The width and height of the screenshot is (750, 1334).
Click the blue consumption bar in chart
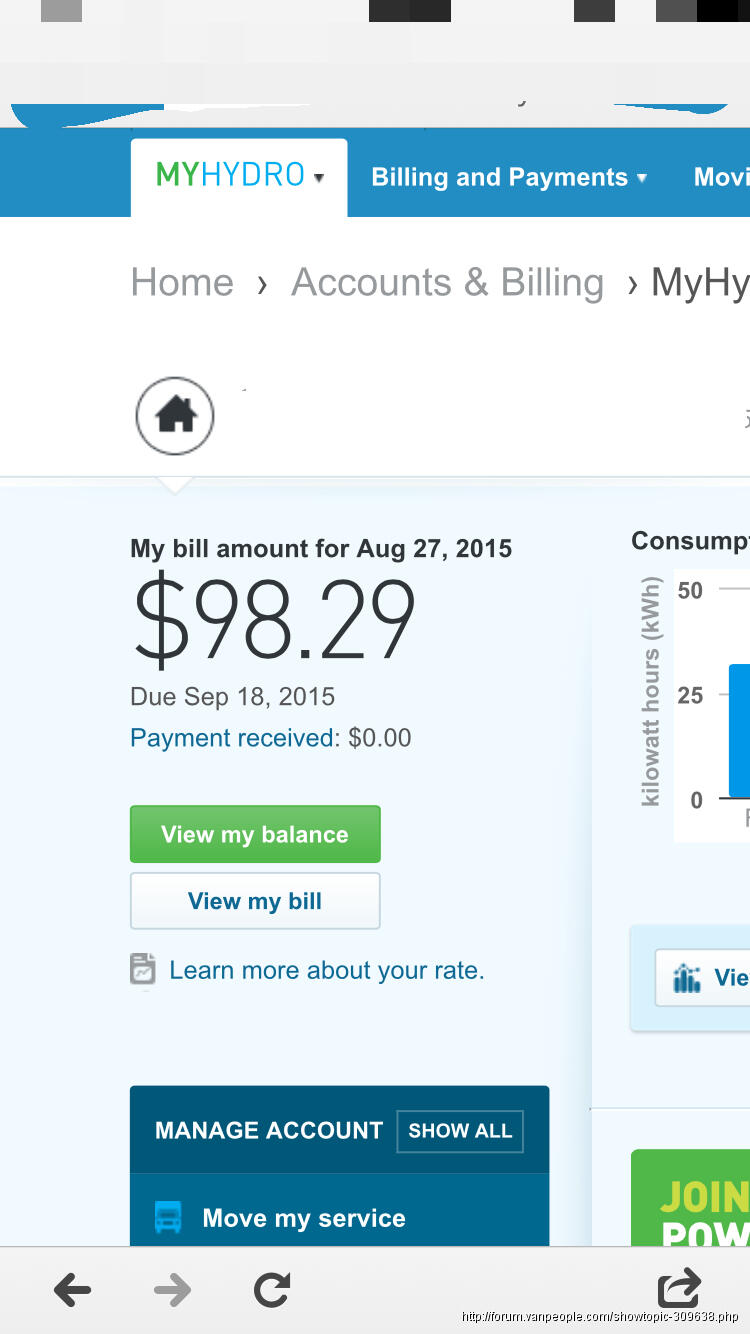739,730
